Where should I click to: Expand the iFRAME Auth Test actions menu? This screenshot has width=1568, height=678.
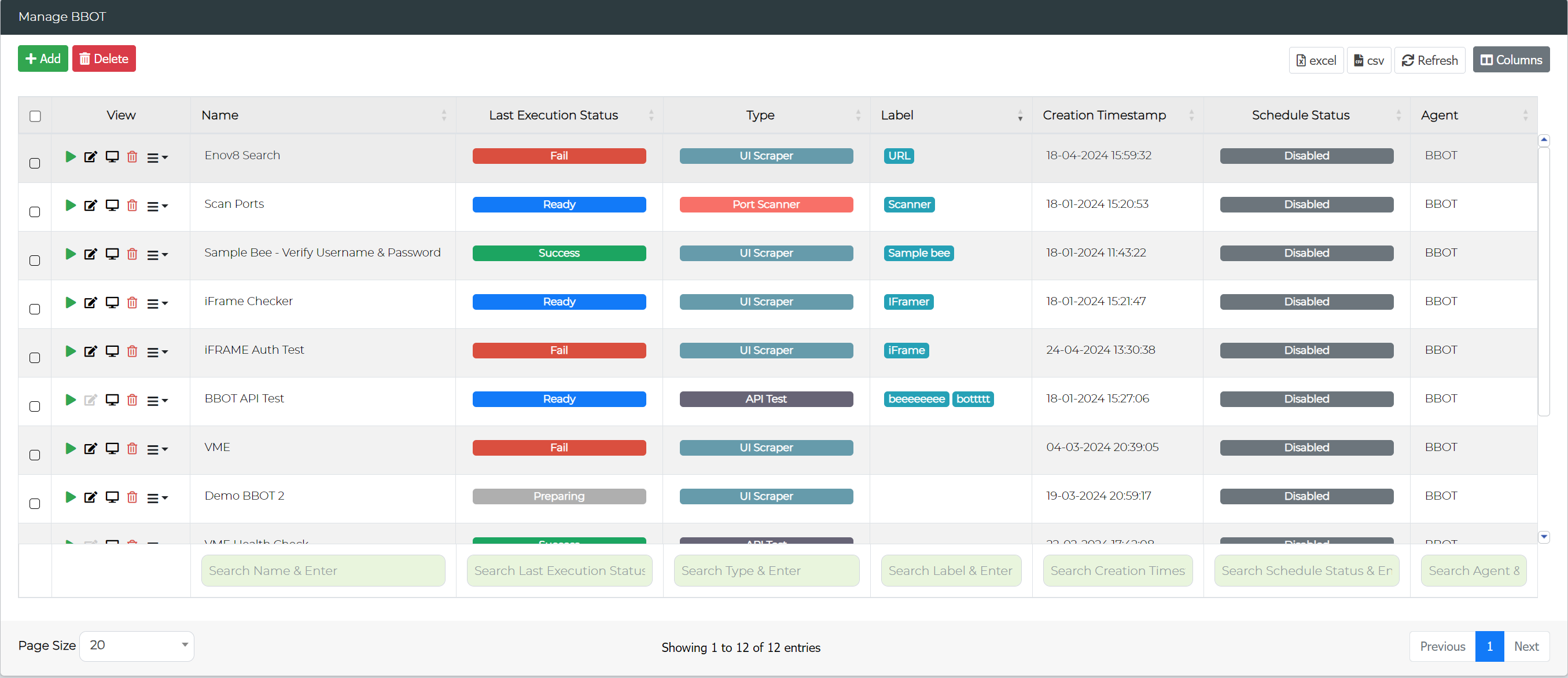(x=157, y=353)
